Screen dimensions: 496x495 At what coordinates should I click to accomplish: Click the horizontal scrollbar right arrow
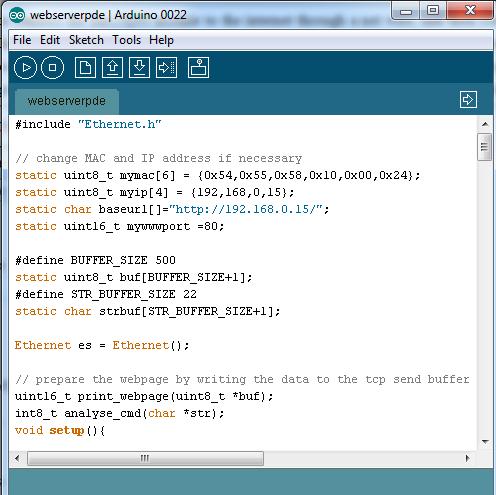pyautogui.click(x=467, y=458)
